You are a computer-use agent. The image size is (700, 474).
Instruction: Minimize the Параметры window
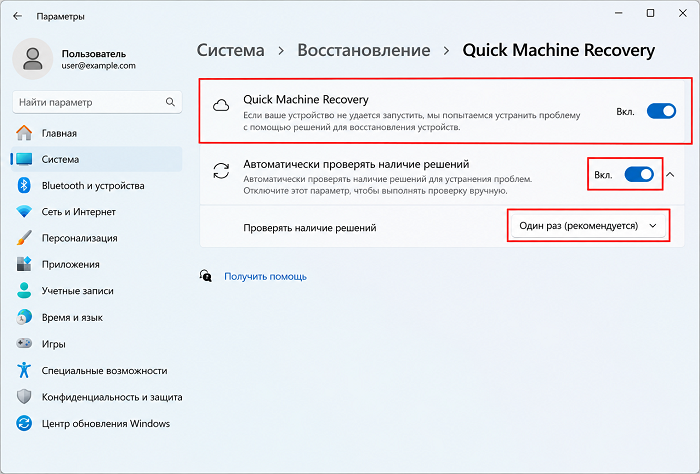tap(618, 13)
